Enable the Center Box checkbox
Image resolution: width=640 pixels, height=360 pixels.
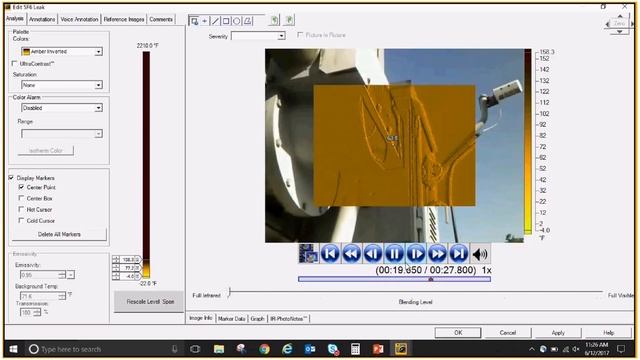[21, 198]
